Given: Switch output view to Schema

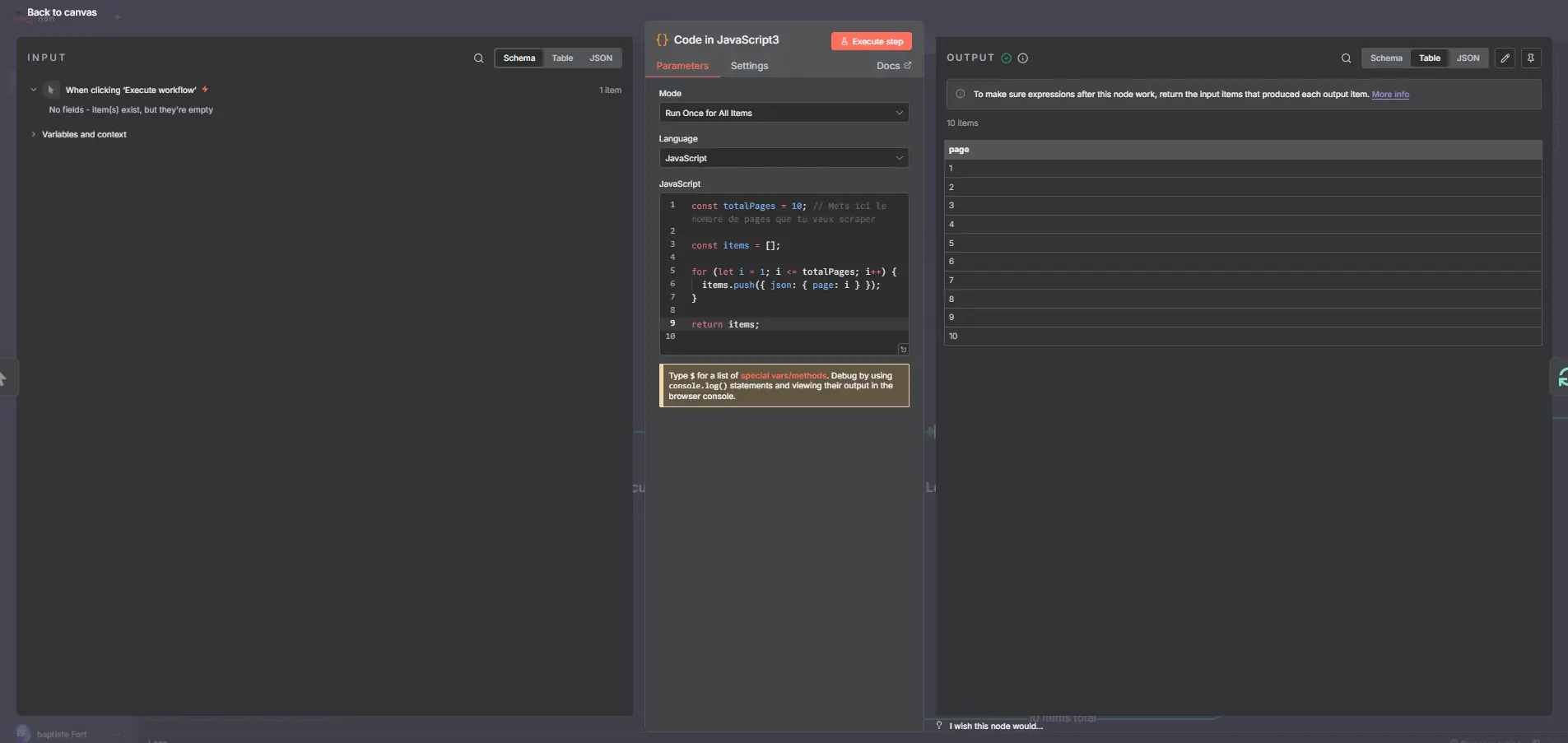Looking at the screenshot, I should coord(1386,58).
